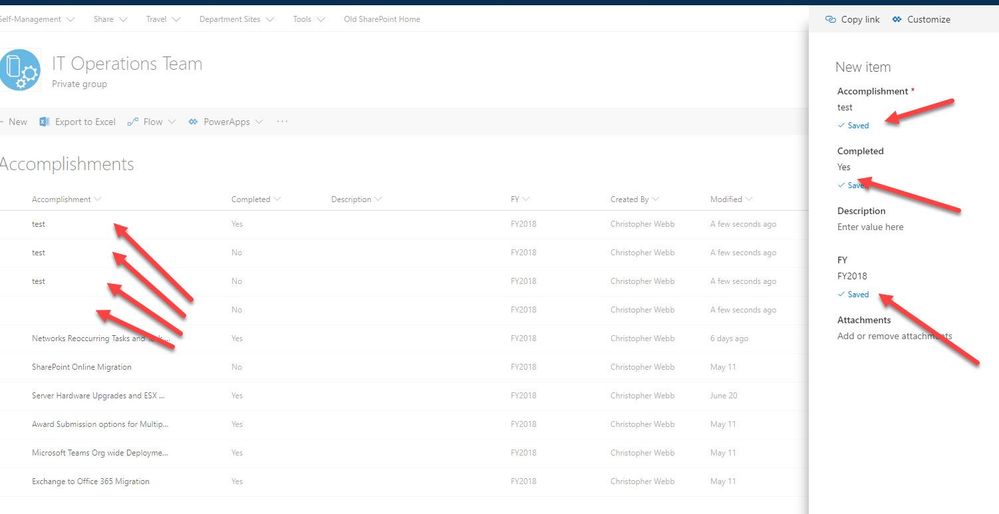
Task: Open the Created By column header menu
Action: pos(635,199)
